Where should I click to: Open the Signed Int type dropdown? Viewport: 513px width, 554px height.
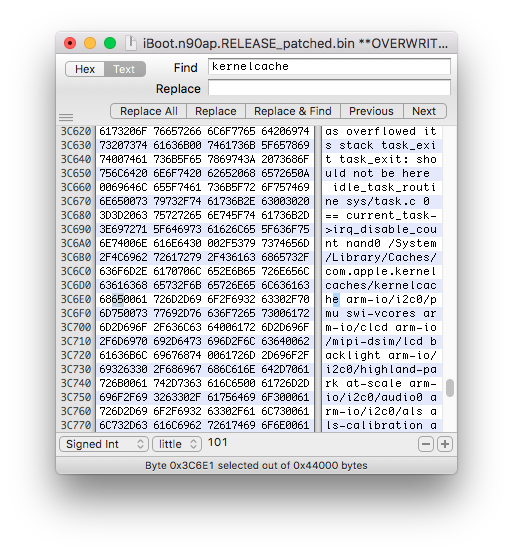click(104, 444)
